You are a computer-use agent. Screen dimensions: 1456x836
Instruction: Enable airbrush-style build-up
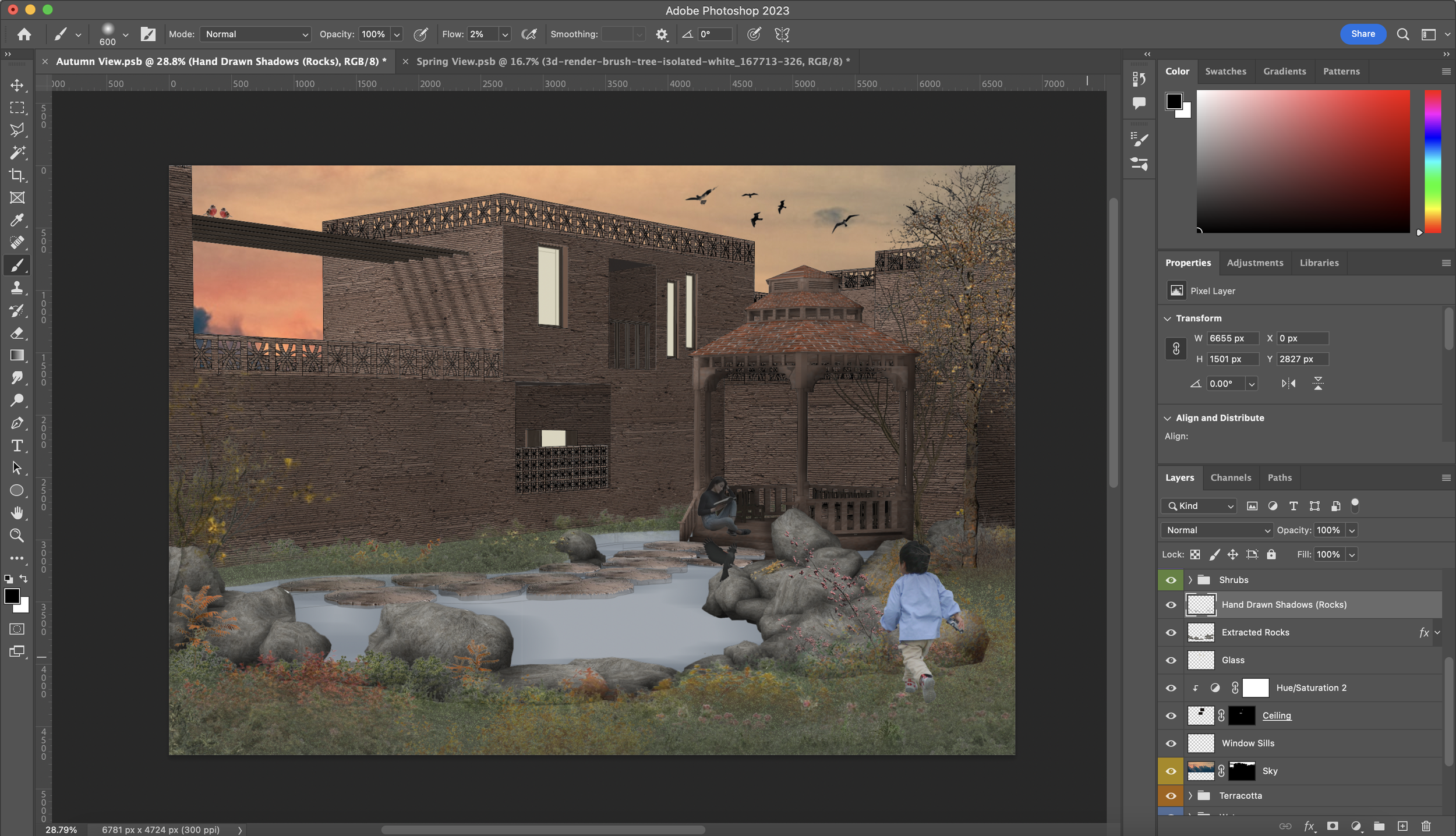point(529,34)
